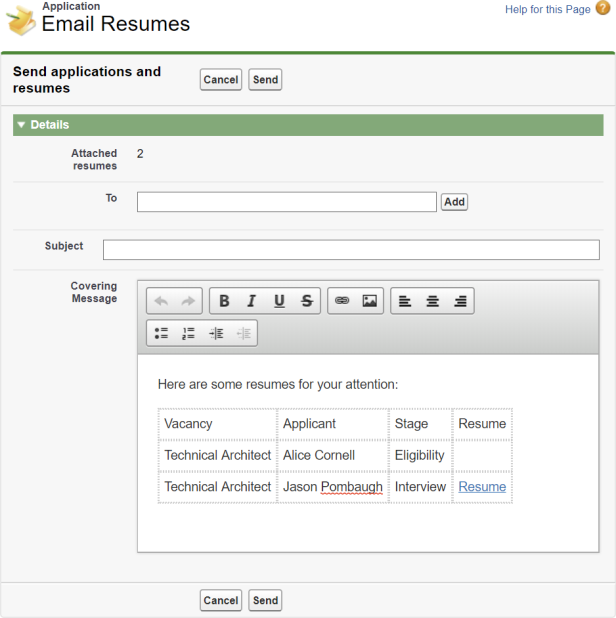The width and height of the screenshot is (616, 618).
Task: Insert an image using the picture icon
Action: tap(369, 301)
